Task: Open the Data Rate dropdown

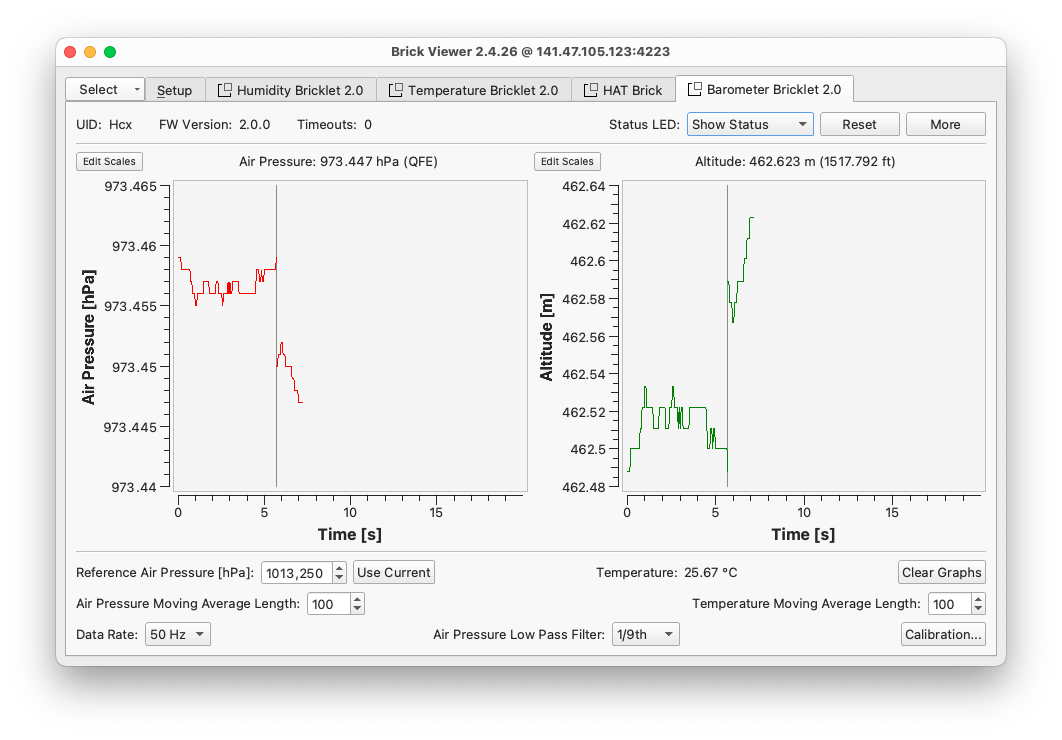Action: point(177,634)
